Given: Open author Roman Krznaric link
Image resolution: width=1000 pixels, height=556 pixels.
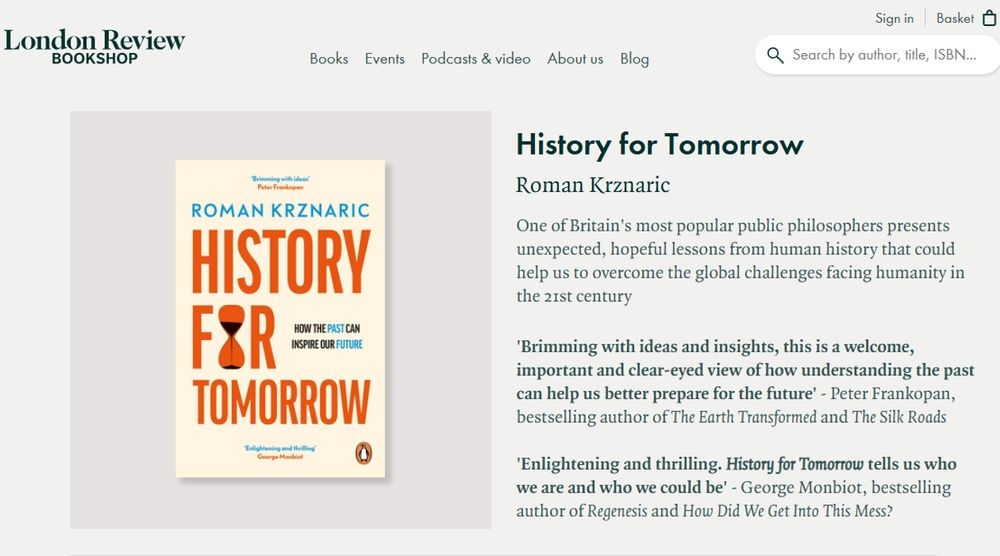Looking at the screenshot, I should 592,185.
